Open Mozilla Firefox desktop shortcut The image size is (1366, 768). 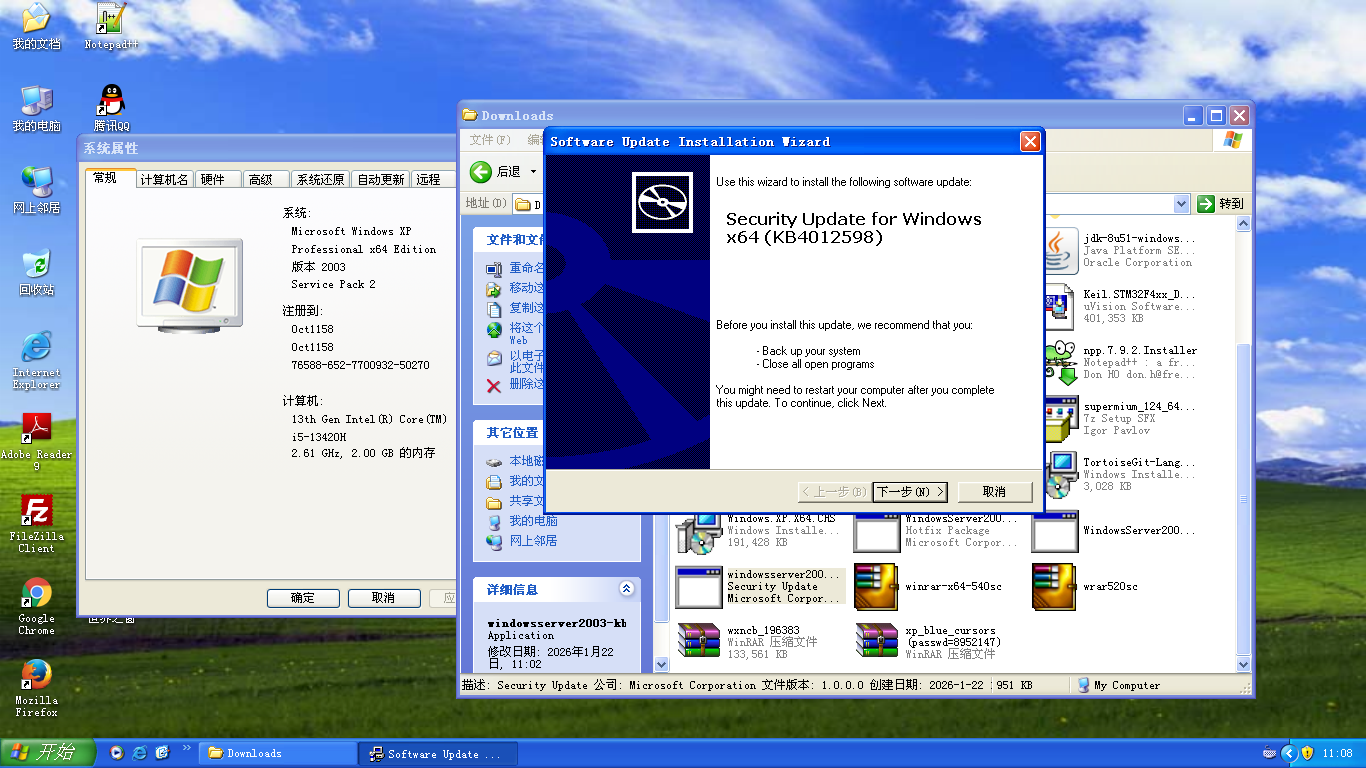click(x=37, y=675)
